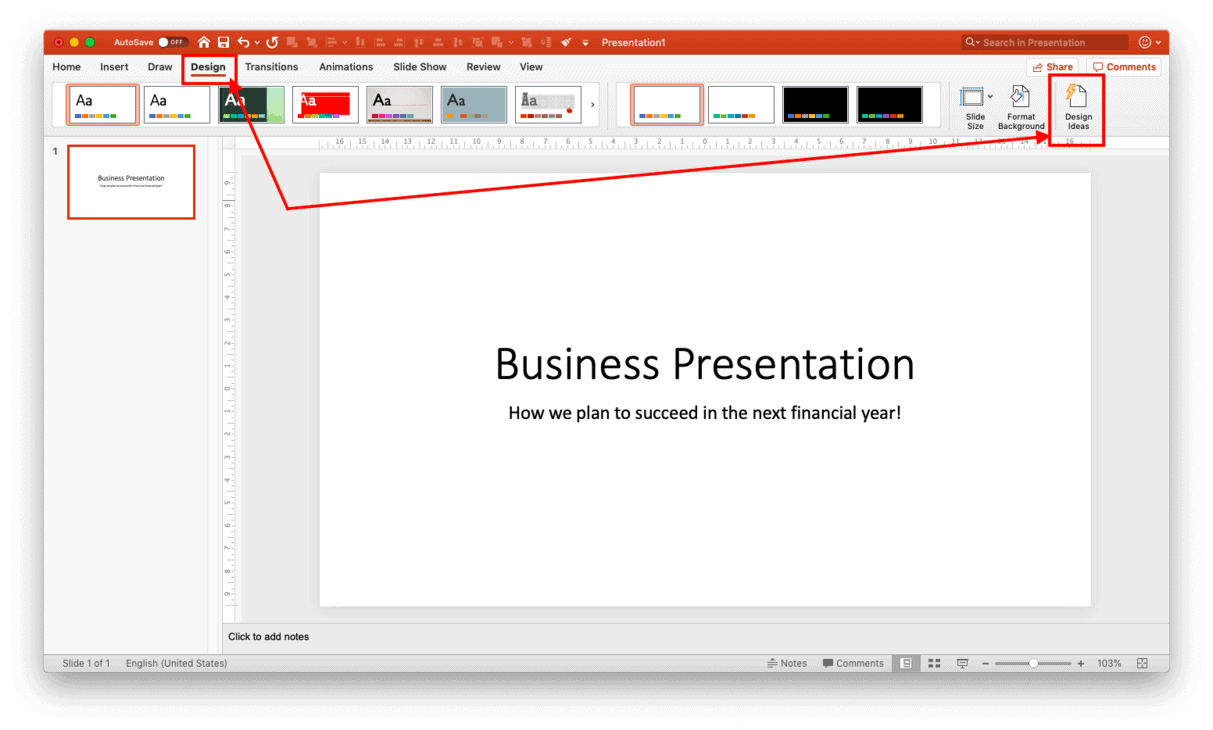Screen dimensions: 1213x730
Task: Switch to Slide Sorter view
Action: 933,662
